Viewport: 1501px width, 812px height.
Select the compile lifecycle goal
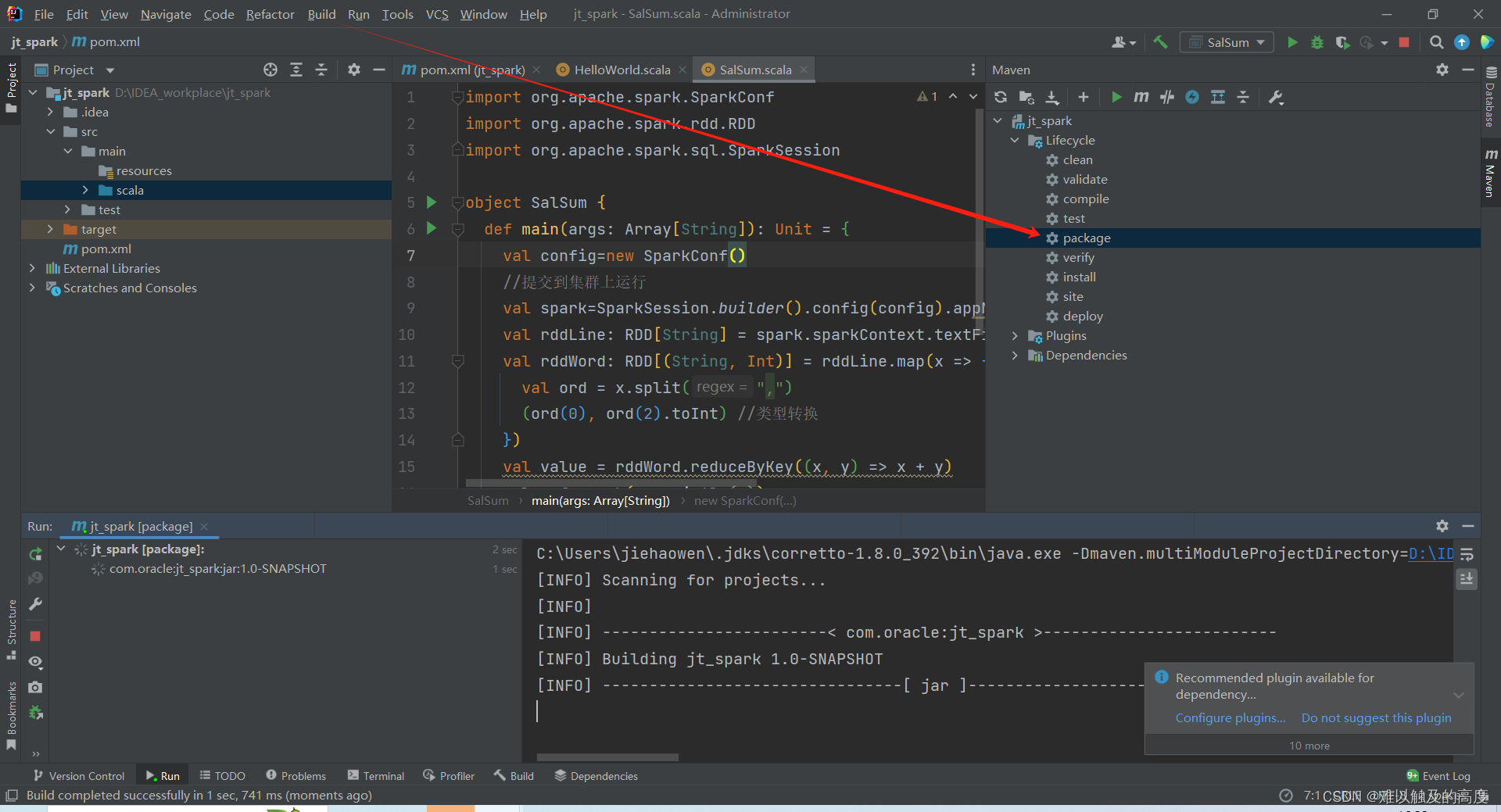1085,199
